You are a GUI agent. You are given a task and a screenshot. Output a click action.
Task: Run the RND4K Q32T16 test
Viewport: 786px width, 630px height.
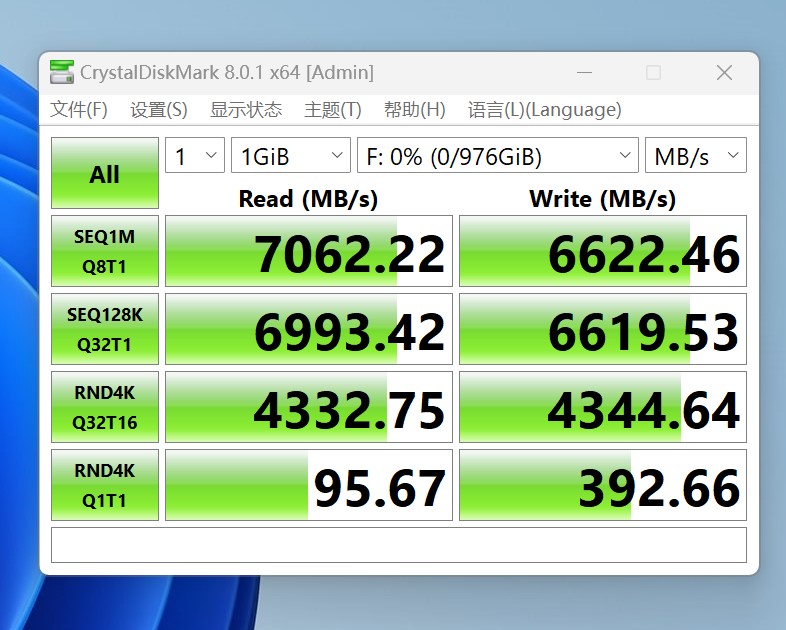(105, 407)
